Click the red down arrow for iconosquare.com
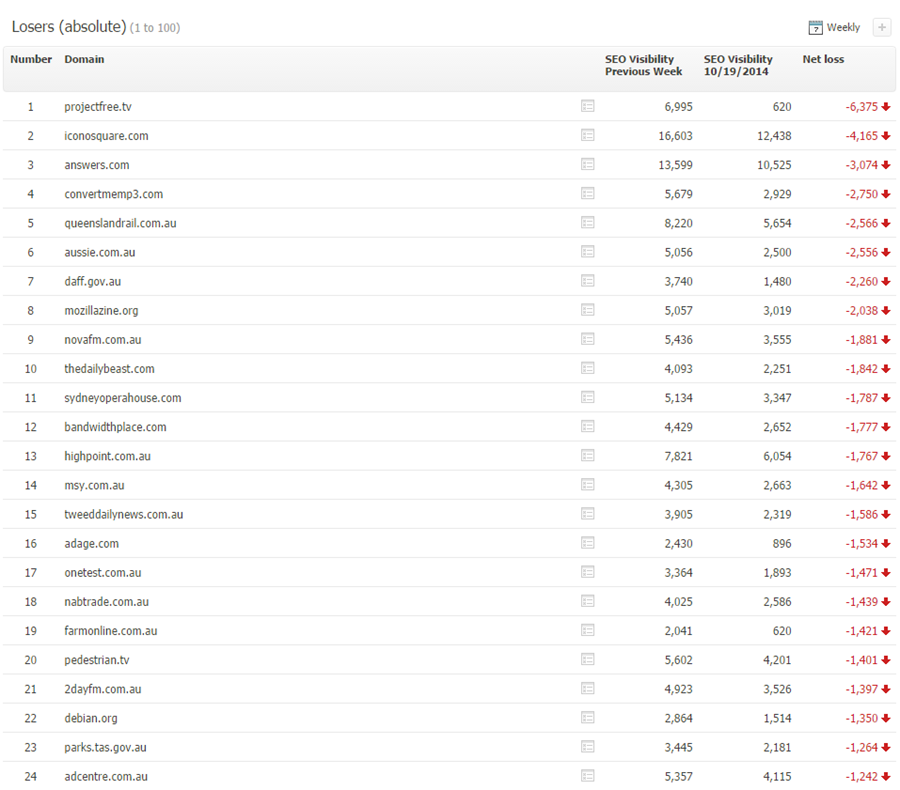900x790 pixels. point(886,136)
